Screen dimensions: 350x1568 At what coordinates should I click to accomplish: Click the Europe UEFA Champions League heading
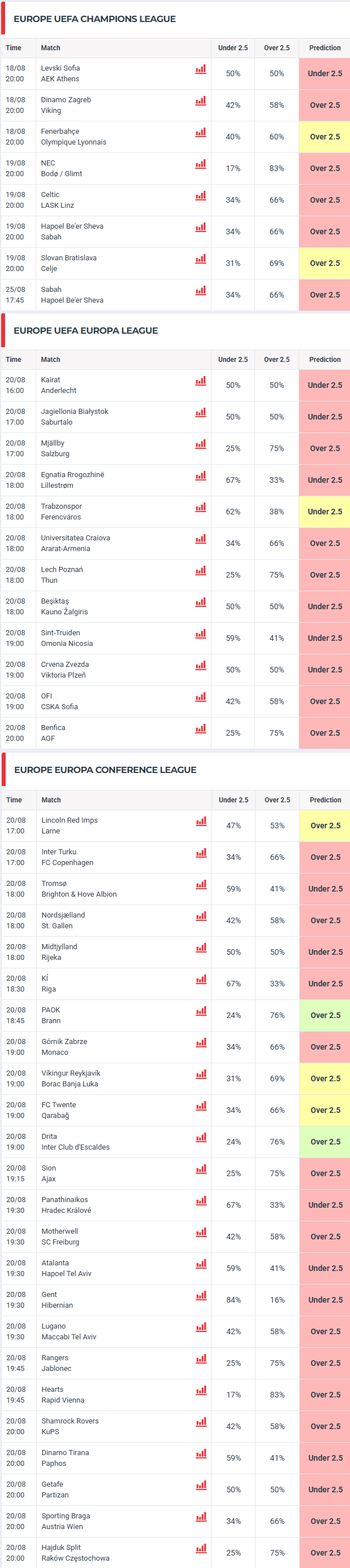(94, 19)
